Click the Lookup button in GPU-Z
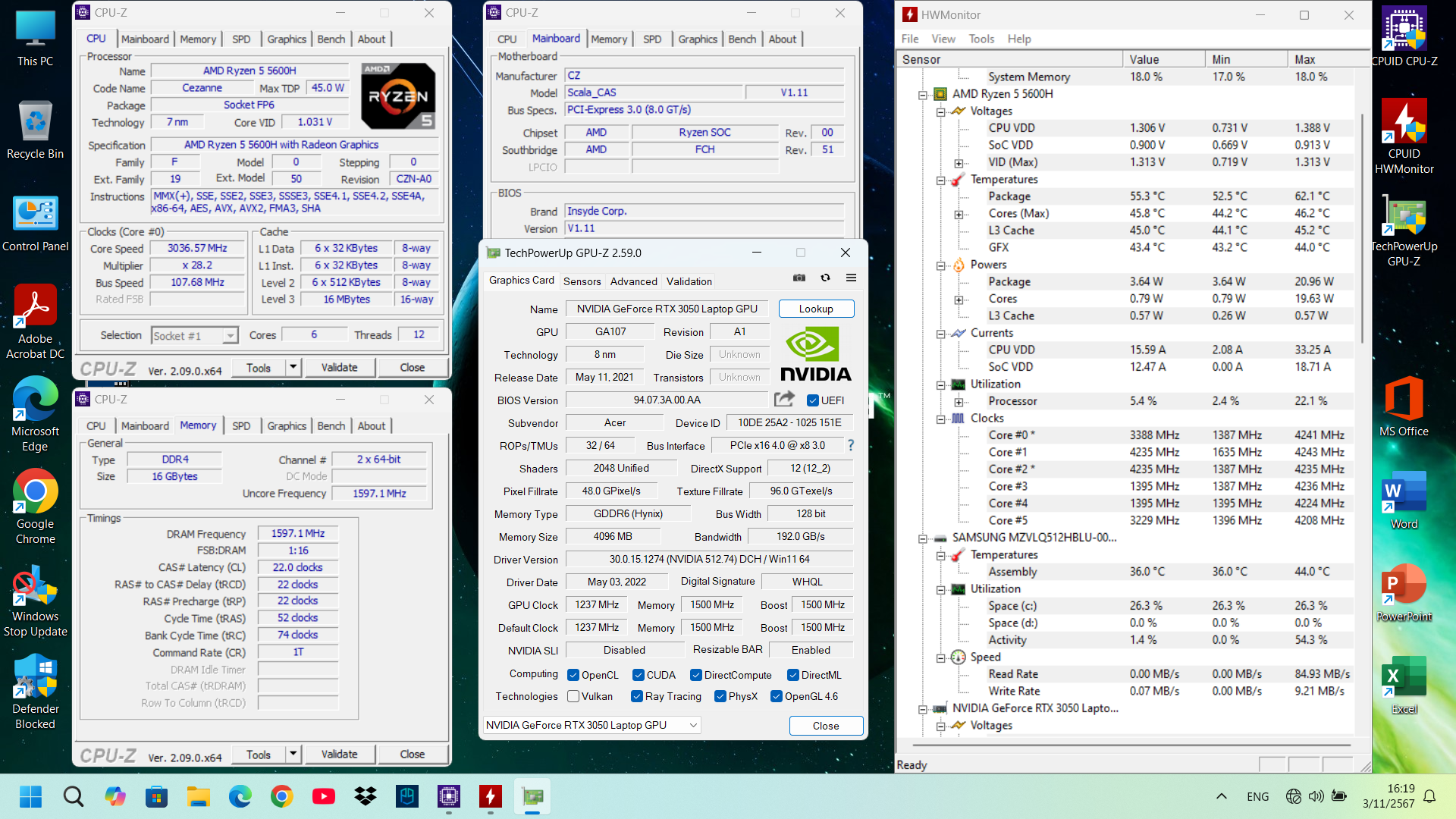Viewport: 1456px width, 819px height. tap(816, 309)
